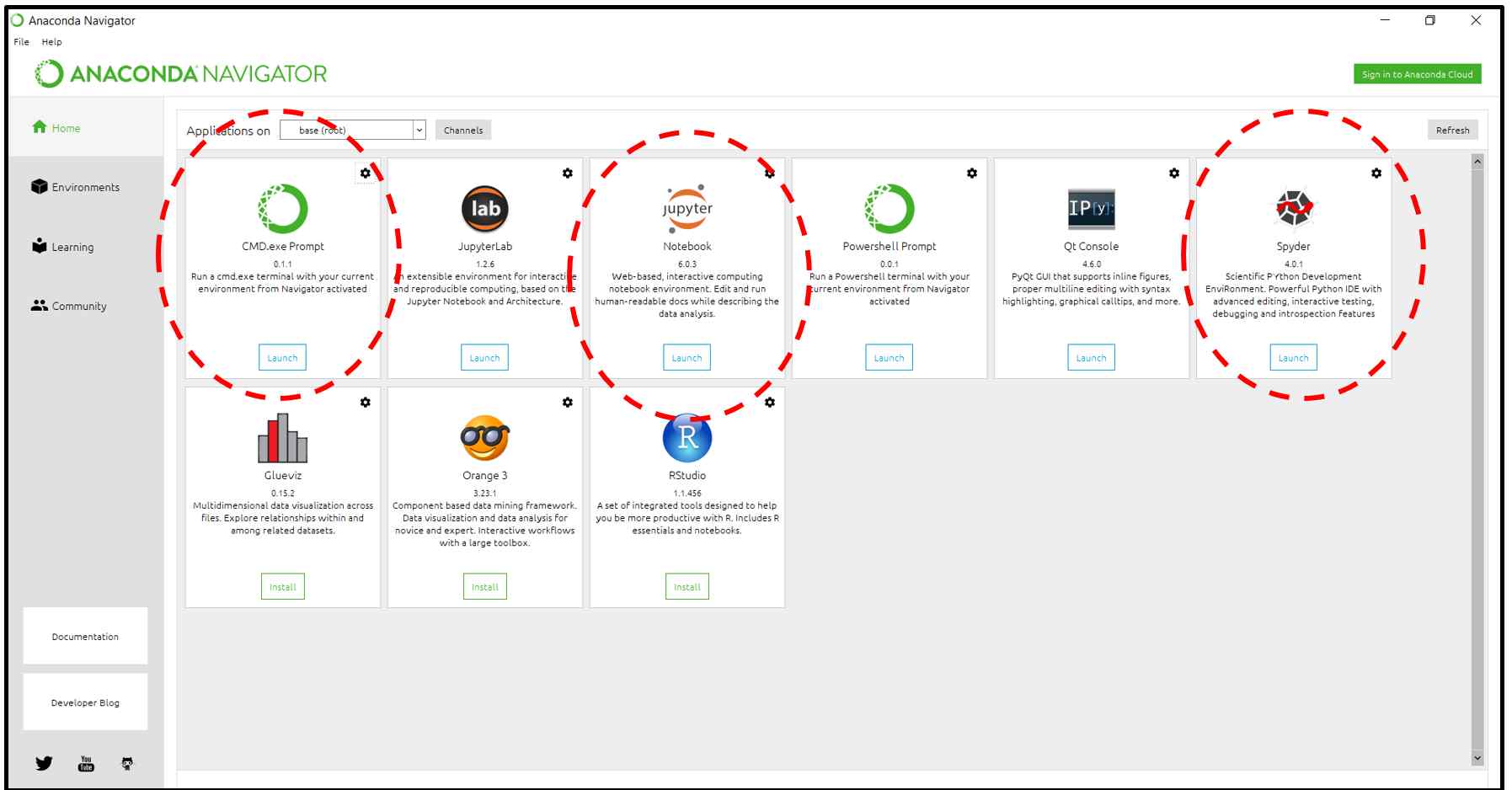Open settings gear on Orange 3 card

[x=568, y=402]
